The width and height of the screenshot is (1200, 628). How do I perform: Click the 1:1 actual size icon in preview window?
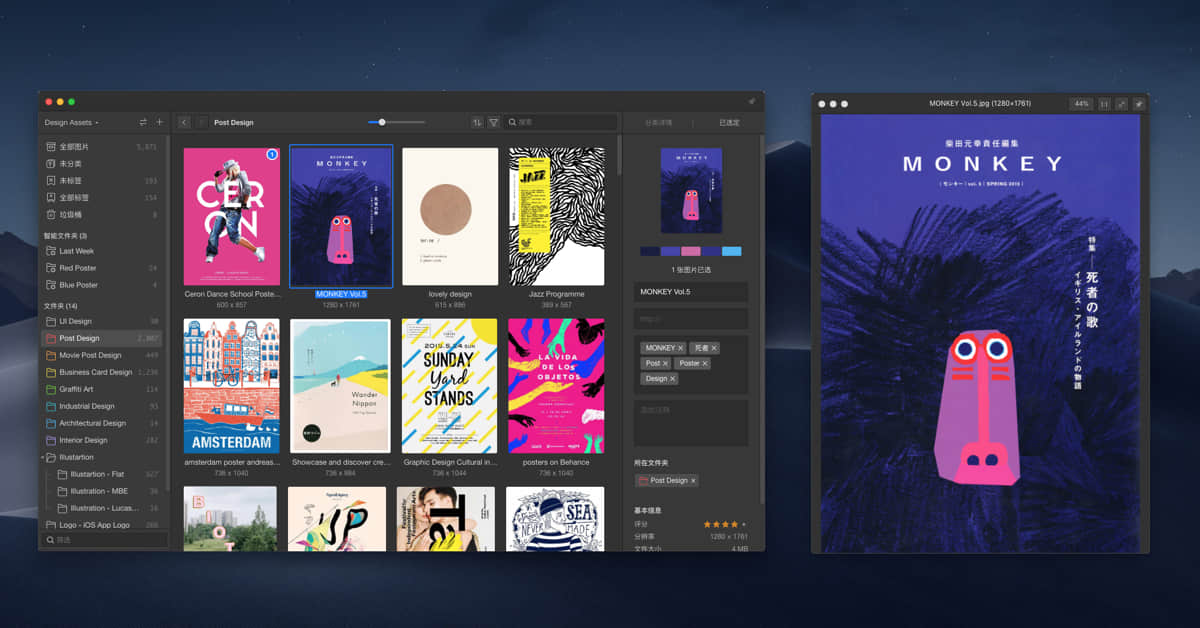click(1105, 103)
